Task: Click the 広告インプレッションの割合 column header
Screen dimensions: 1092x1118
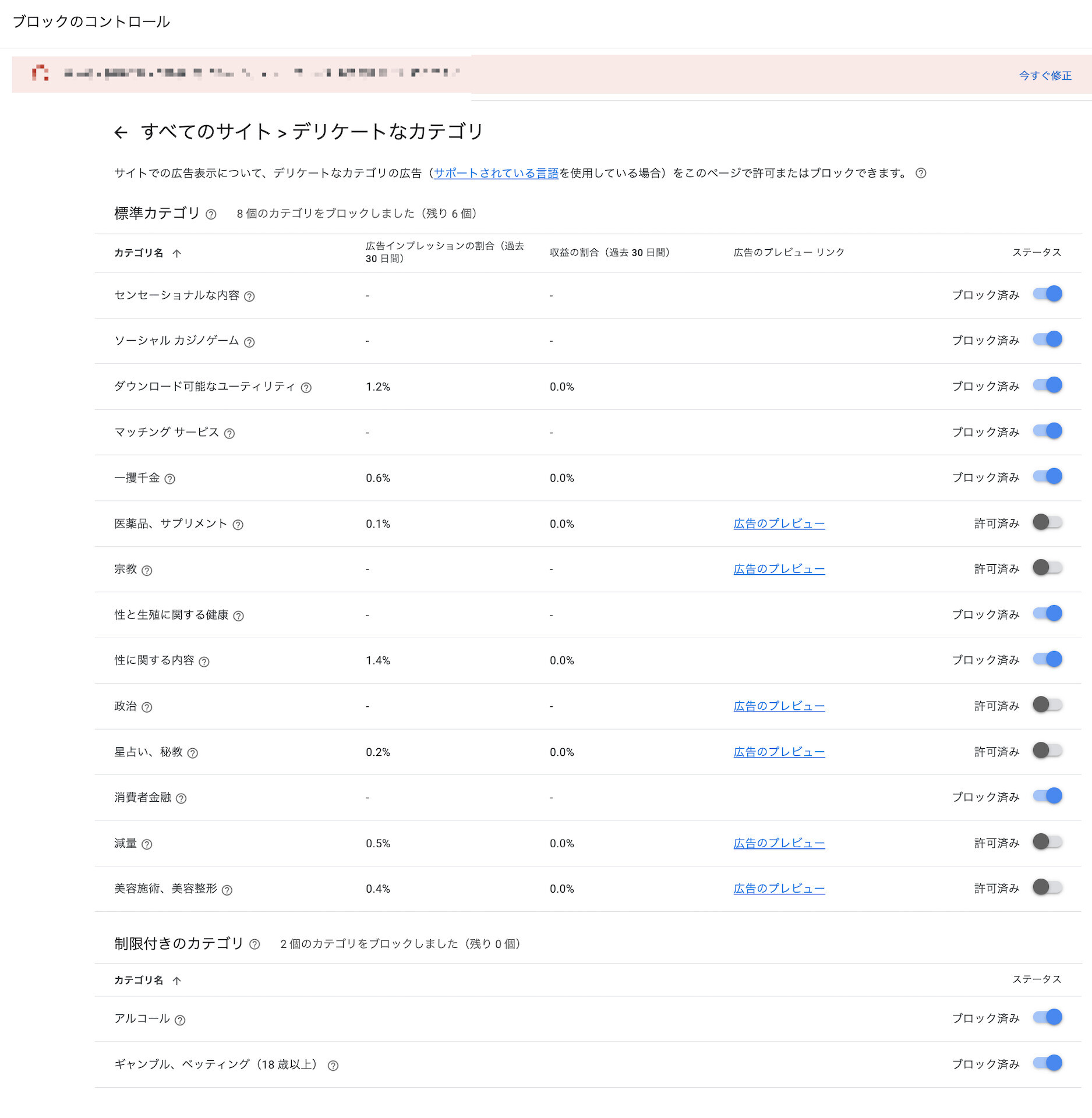Action: click(445, 252)
